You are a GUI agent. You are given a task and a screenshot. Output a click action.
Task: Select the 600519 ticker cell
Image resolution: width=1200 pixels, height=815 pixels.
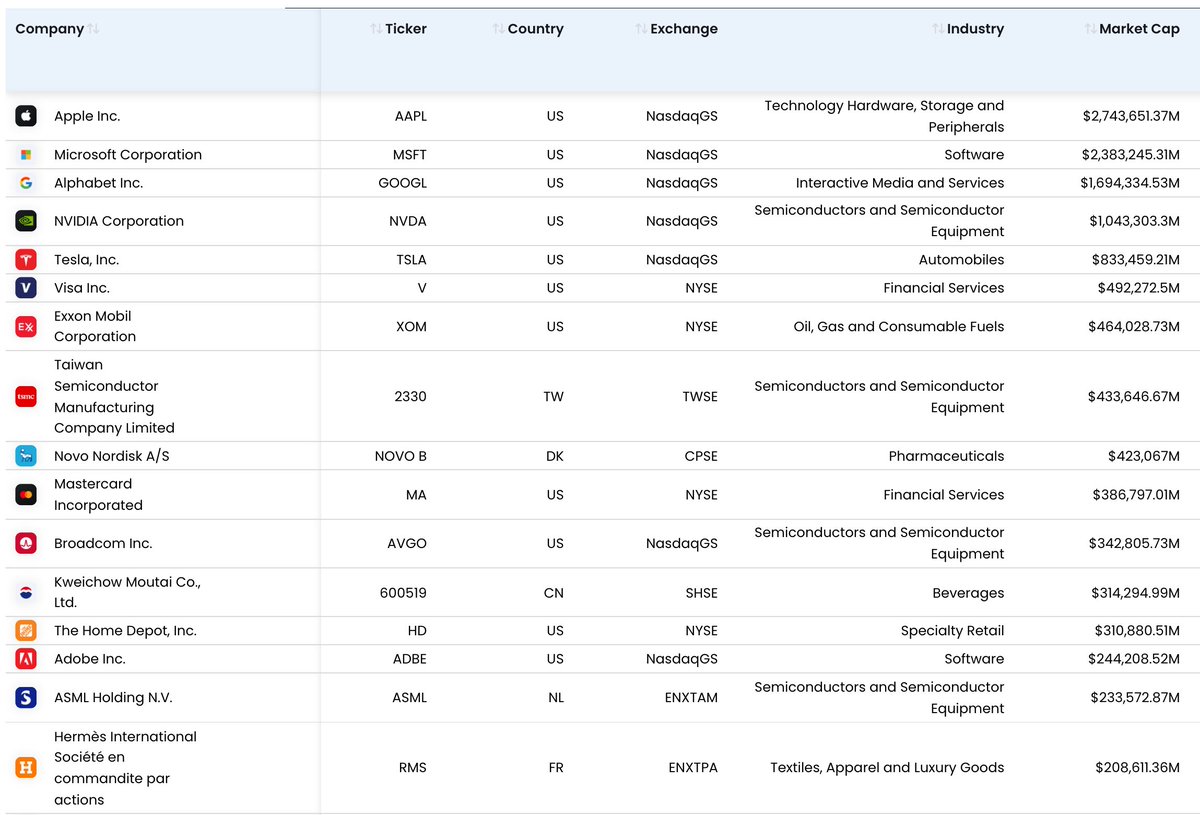click(403, 593)
